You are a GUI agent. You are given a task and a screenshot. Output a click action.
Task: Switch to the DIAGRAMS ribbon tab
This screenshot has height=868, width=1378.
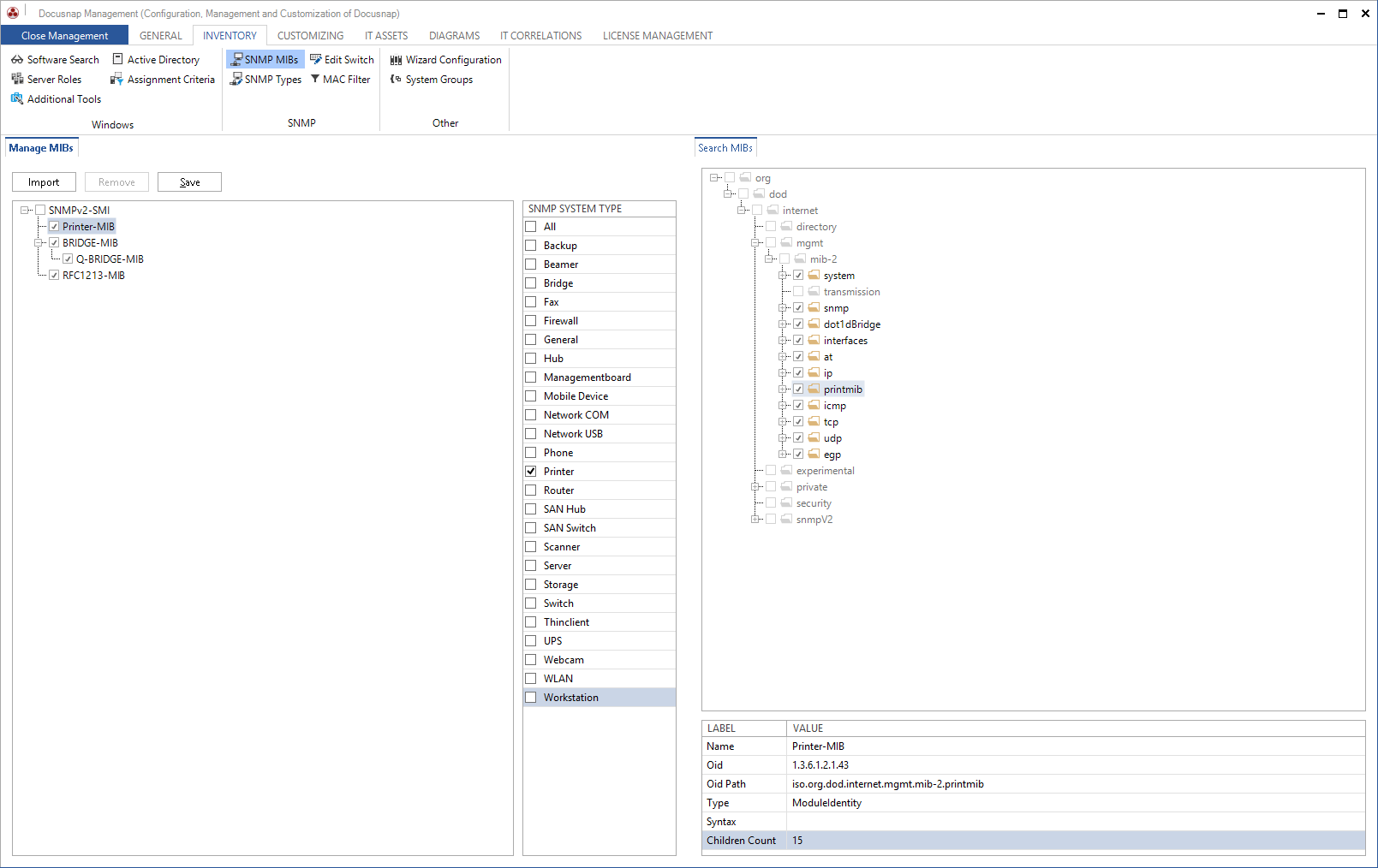(454, 35)
